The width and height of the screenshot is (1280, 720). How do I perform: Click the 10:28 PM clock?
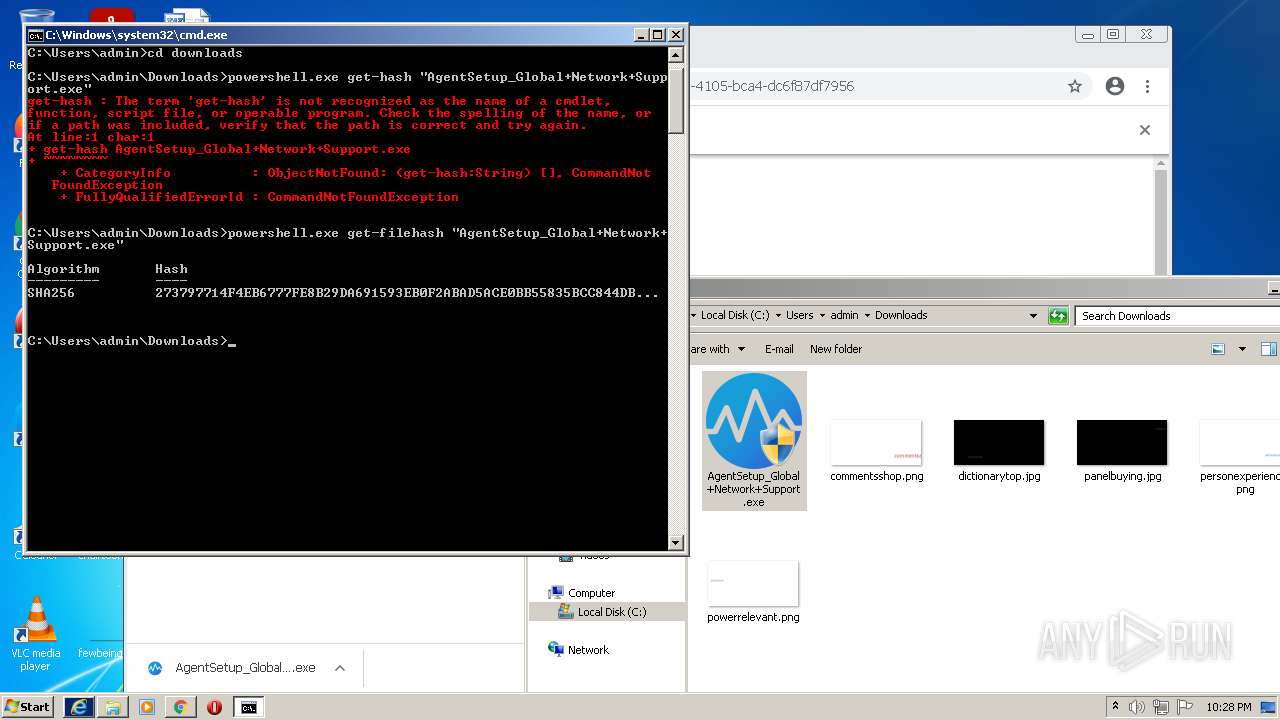pos(1229,707)
